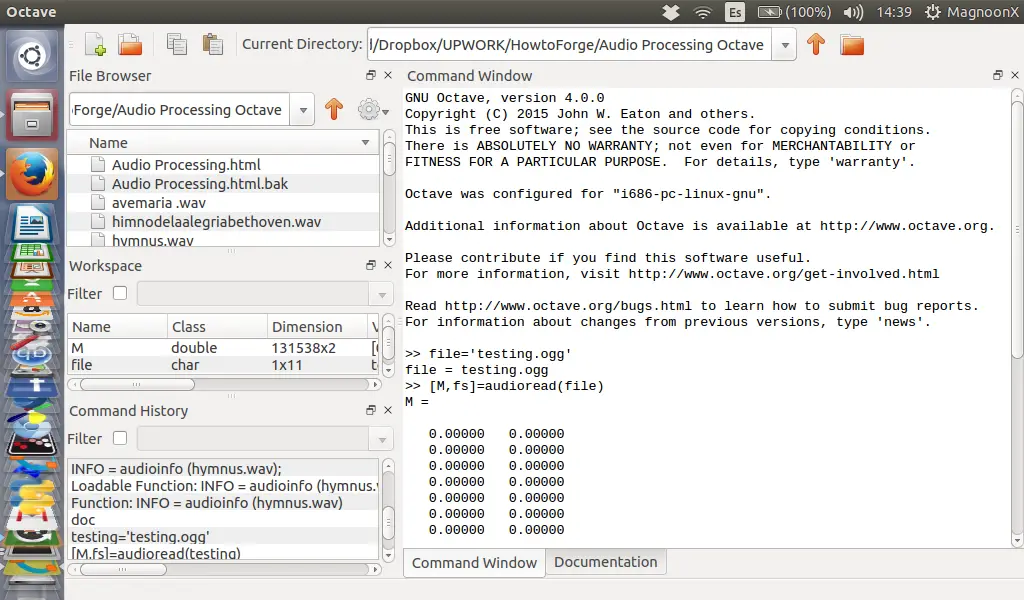Click the Workspace Class column header
This screenshot has height=600, width=1024.
pyautogui.click(x=217, y=326)
